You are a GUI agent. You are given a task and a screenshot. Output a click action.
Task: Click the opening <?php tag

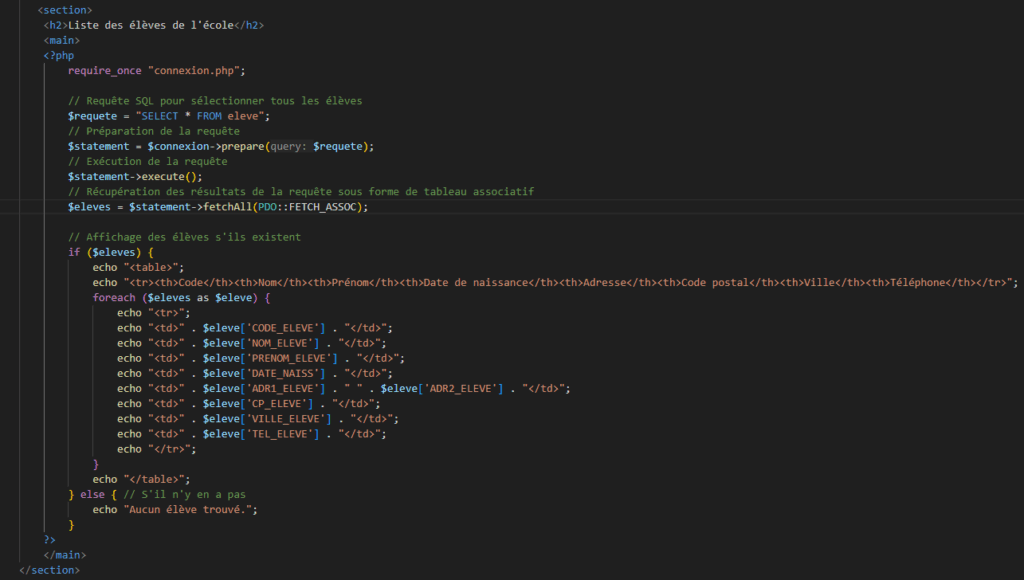click(59, 55)
